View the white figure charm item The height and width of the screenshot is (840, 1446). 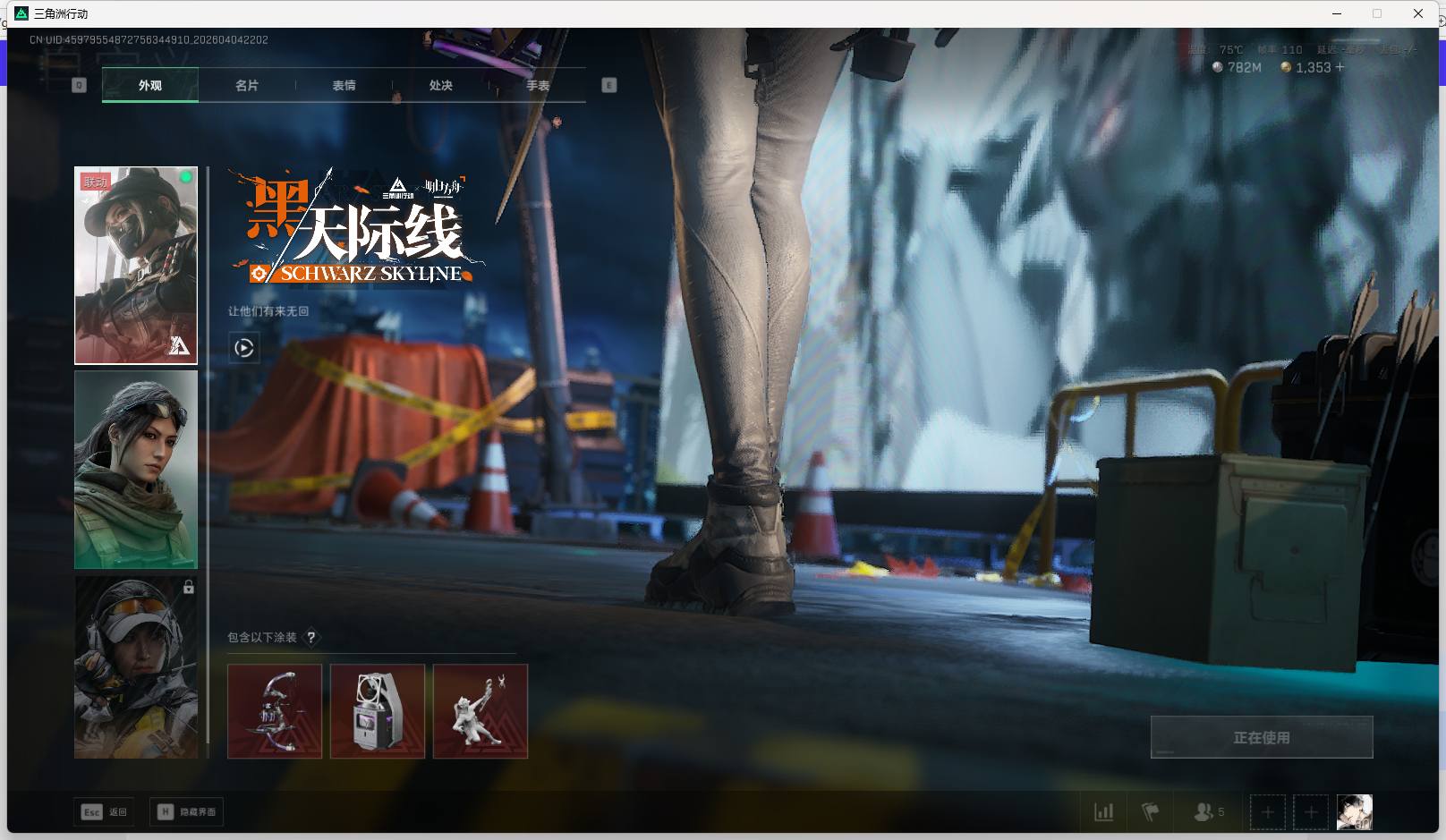point(481,711)
